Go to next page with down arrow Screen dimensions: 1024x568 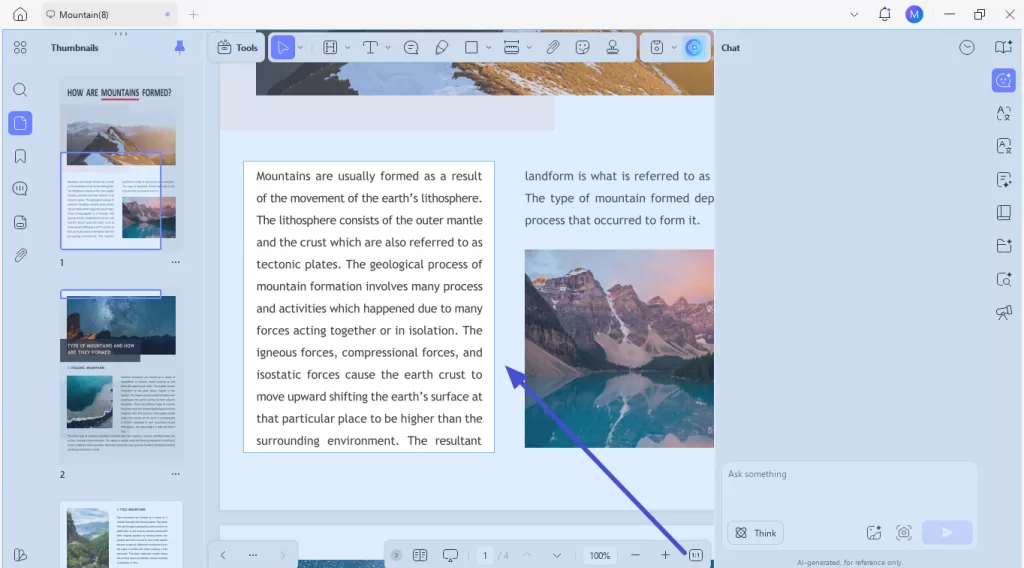557,555
